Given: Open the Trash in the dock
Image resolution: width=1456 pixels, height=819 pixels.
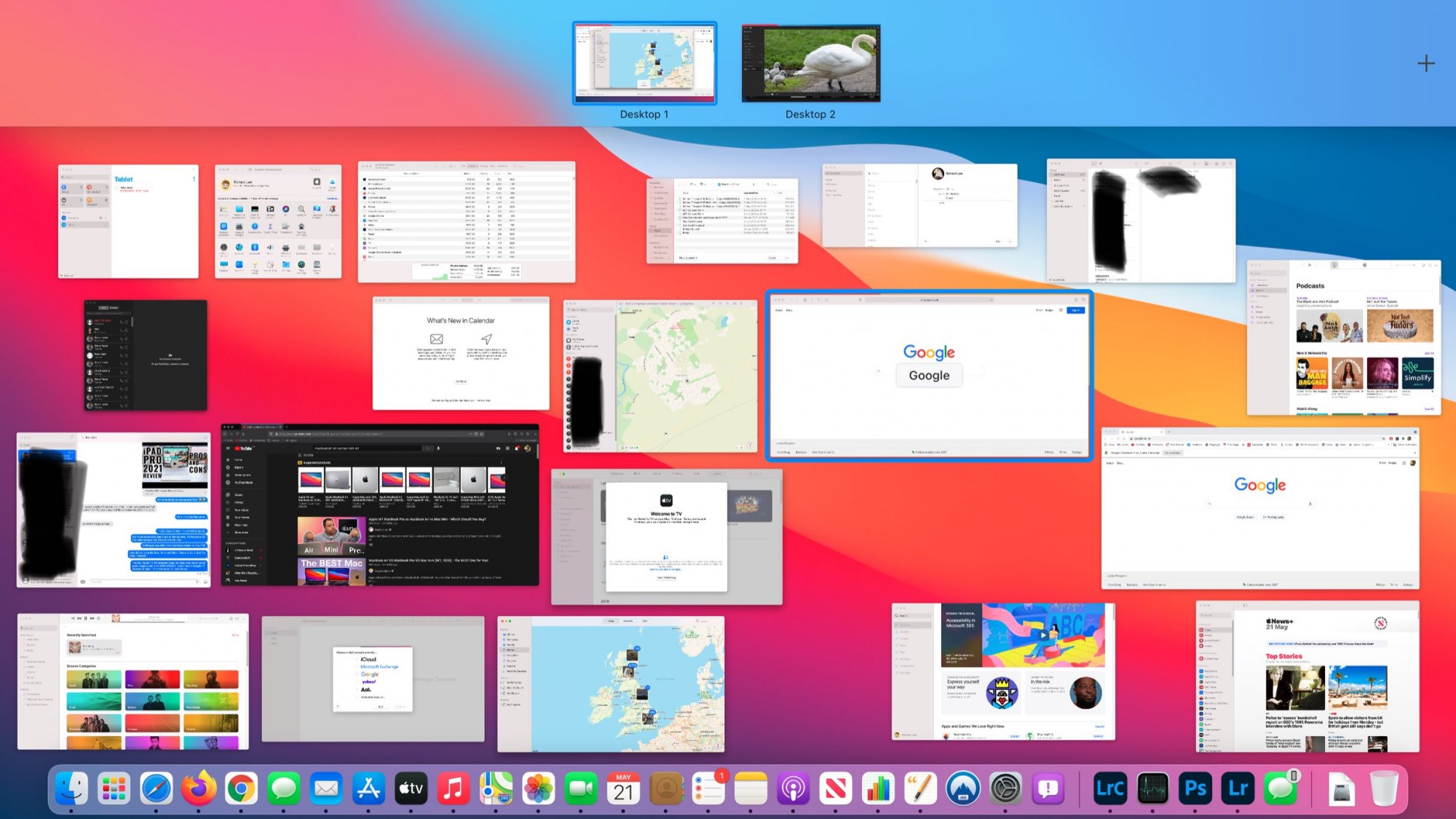Looking at the screenshot, I should [x=1383, y=788].
